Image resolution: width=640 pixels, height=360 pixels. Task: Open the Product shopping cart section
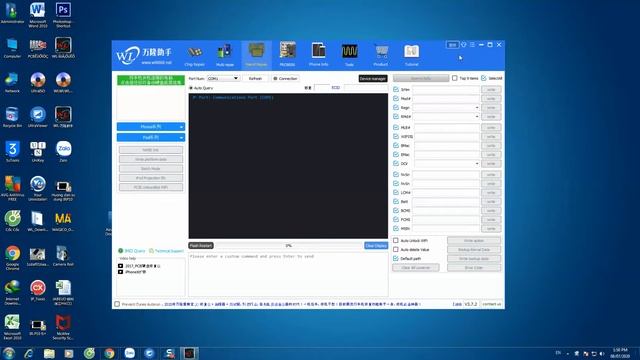coord(380,55)
